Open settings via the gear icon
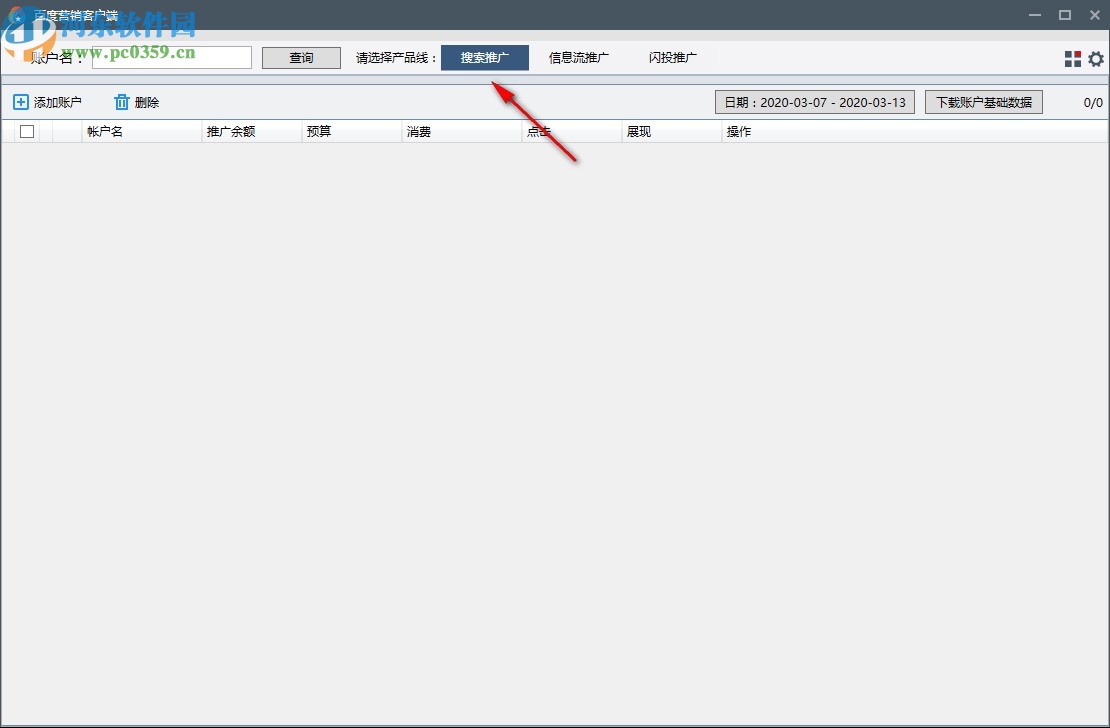Viewport: 1110px width, 728px height. (x=1096, y=59)
